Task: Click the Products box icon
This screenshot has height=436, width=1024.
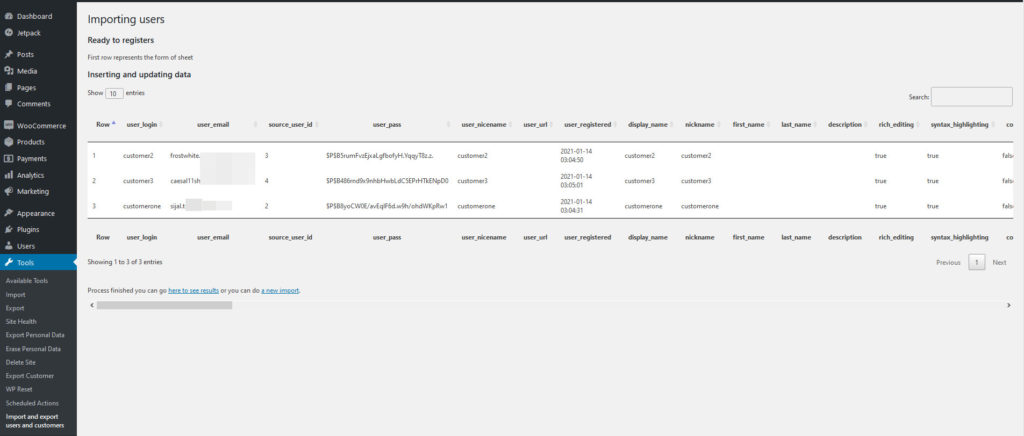Action: coord(8,142)
